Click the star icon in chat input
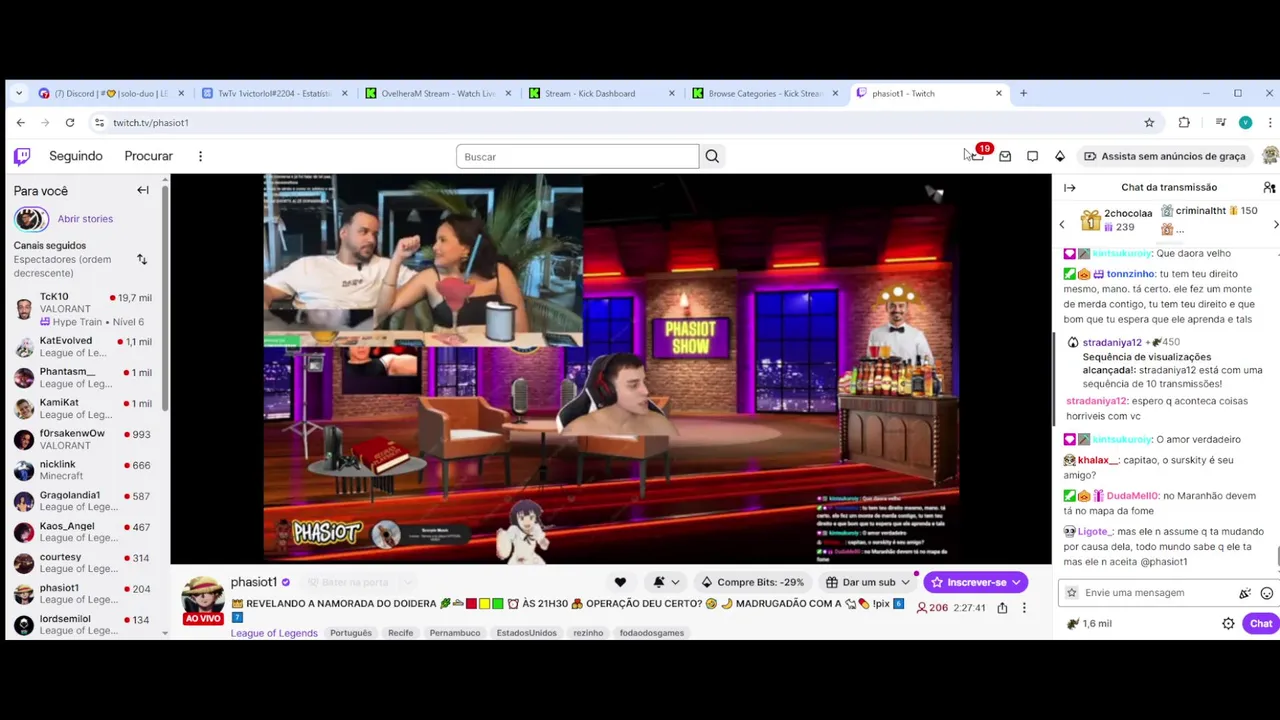Image resolution: width=1280 pixels, height=720 pixels. click(x=1072, y=593)
